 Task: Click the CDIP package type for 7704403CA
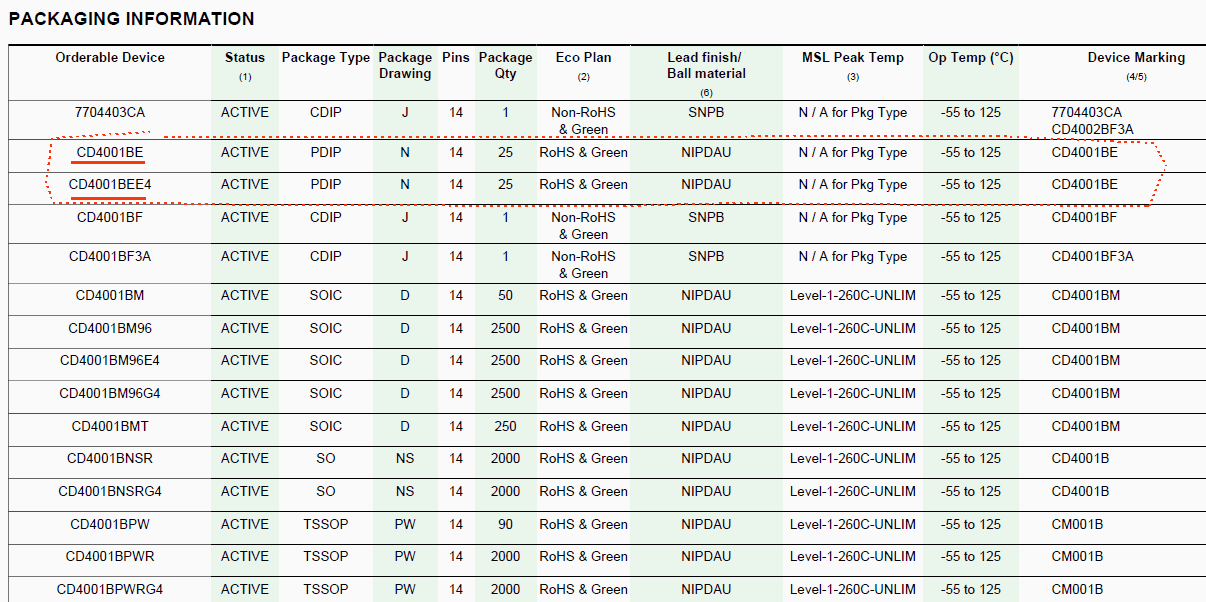(x=326, y=113)
